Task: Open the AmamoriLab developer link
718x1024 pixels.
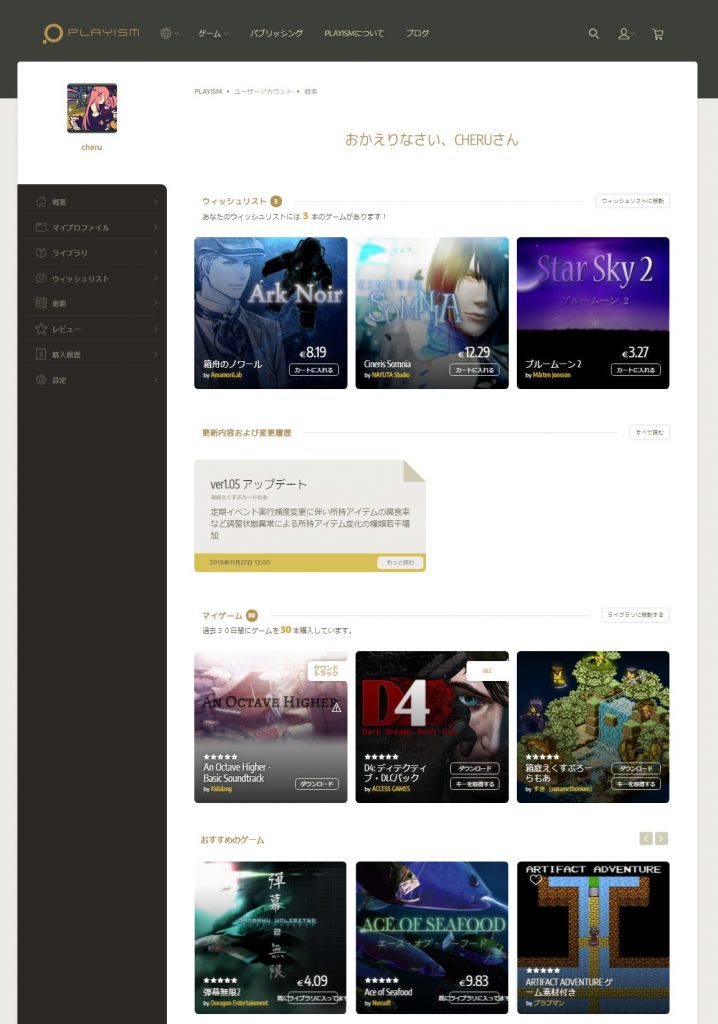Action: pos(226,376)
